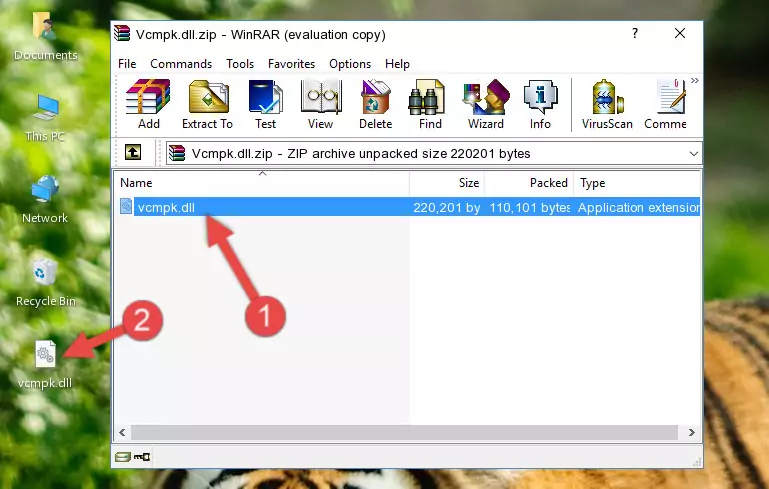This screenshot has height=489, width=769.
Task: Open the File menu
Action: [127, 64]
